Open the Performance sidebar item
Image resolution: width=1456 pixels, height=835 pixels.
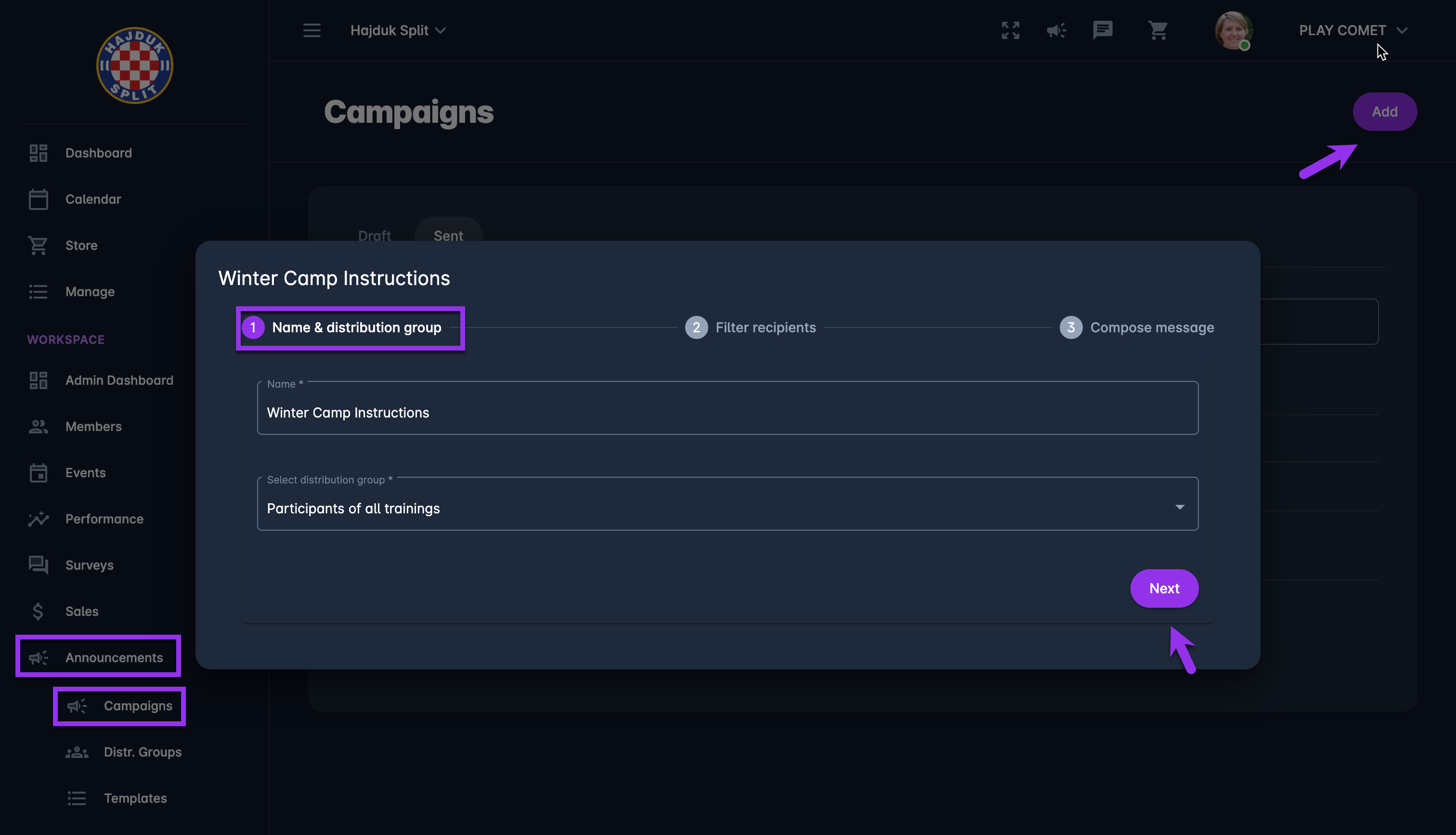[104, 519]
